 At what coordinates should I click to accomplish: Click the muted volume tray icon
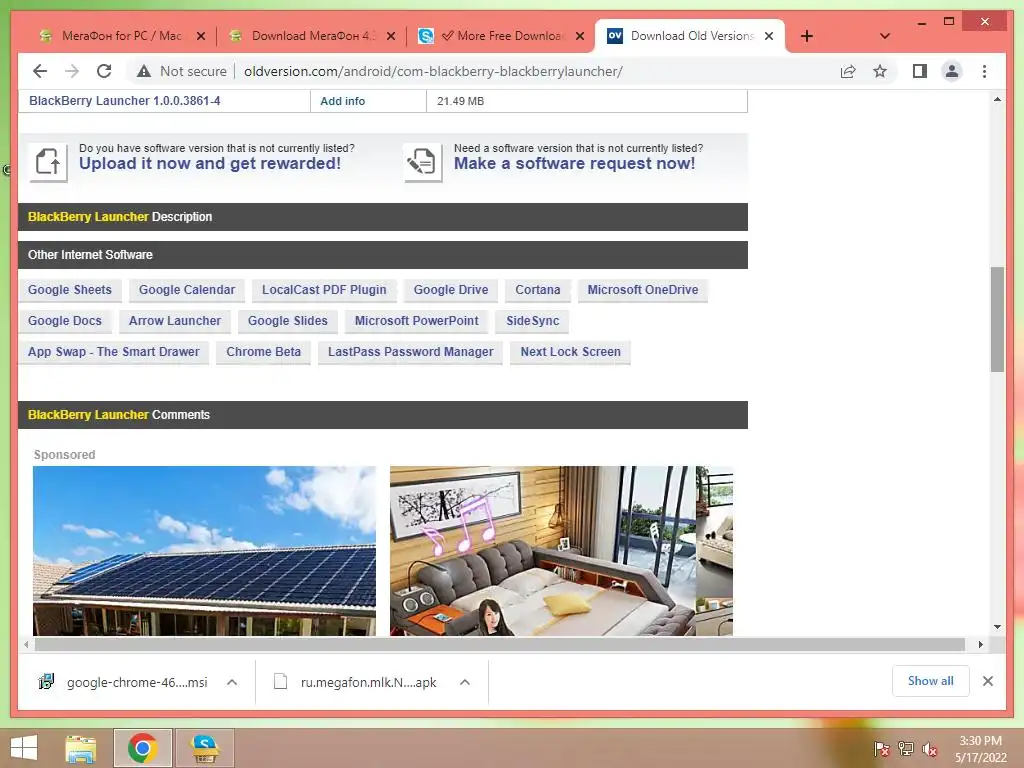(x=930, y=748)
